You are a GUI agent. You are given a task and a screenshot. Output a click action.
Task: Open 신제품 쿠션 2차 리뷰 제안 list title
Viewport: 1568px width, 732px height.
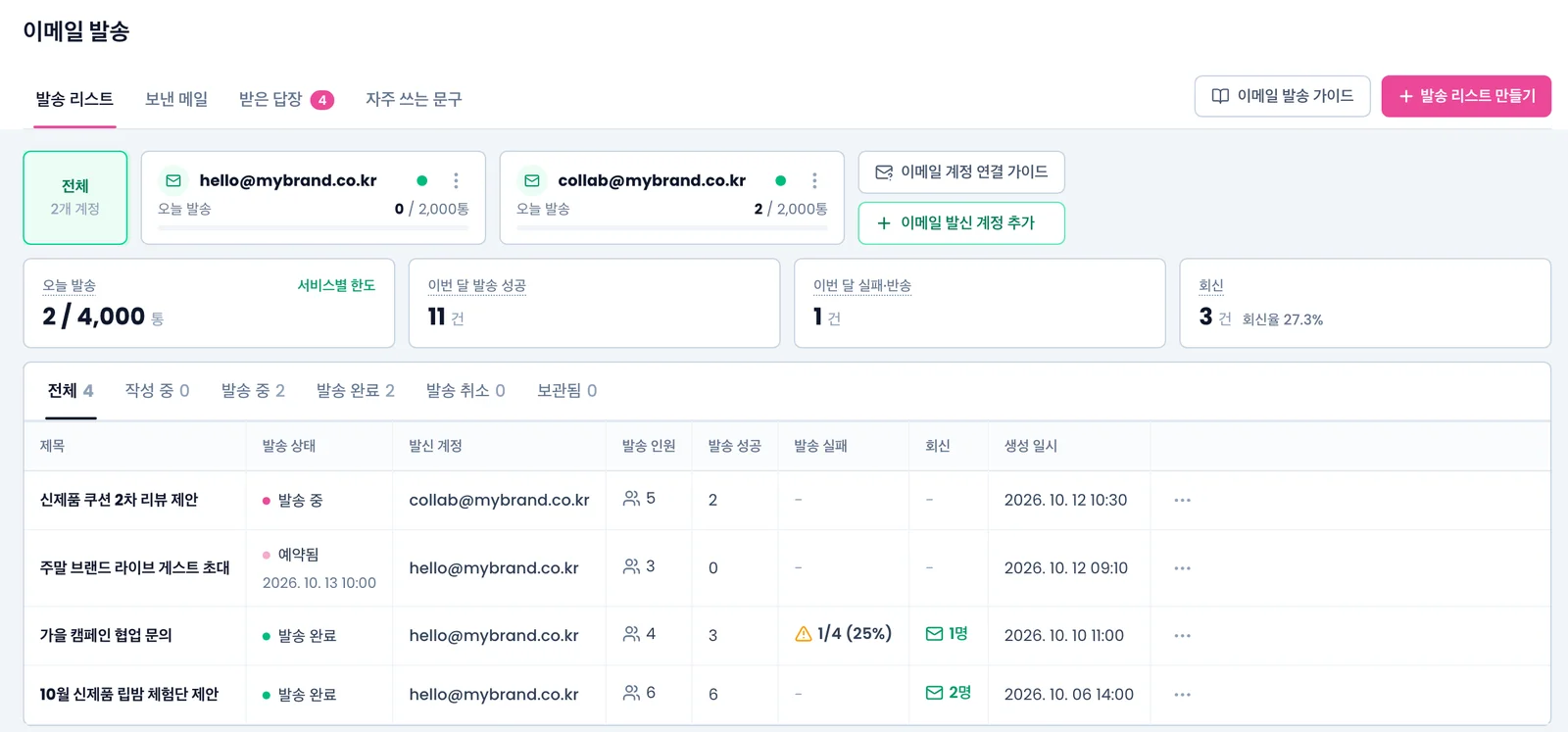(119, 500)
